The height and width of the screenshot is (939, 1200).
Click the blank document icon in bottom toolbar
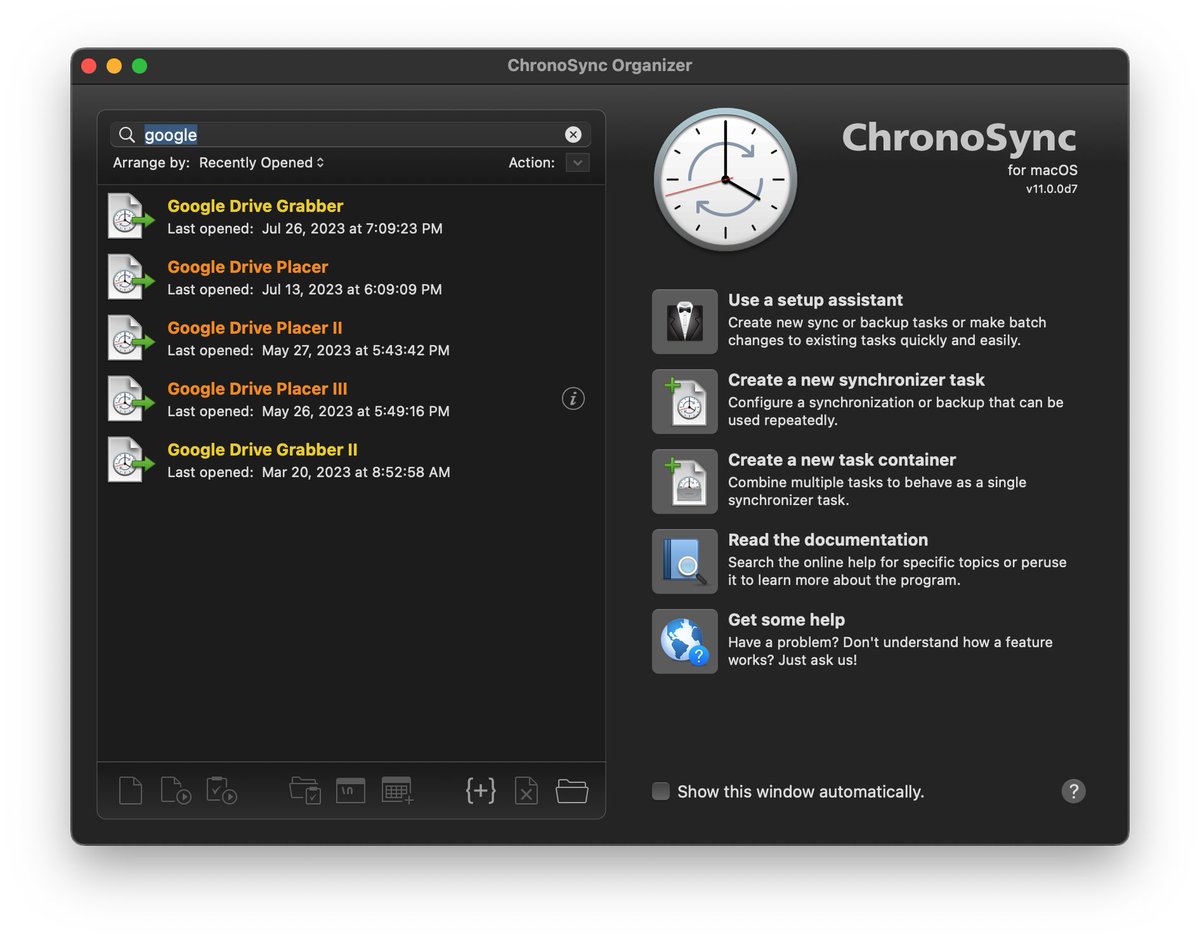(130, 791)
